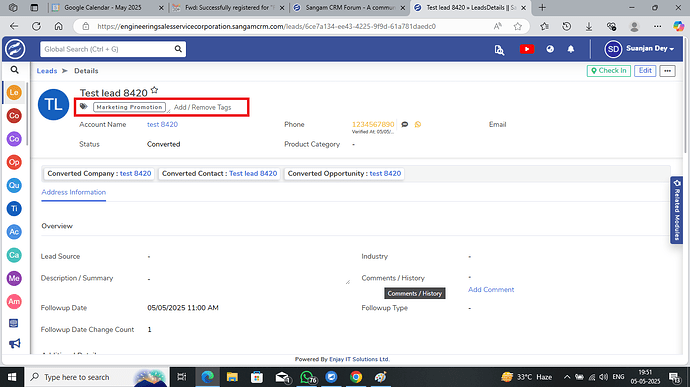The height and width of the screenshot is (387, 690).
Task: Add page to favorites star in address bar
Action: 518,26
